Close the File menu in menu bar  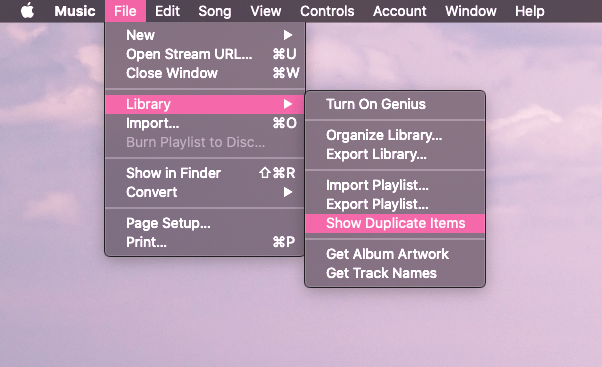[x=125, y=11]
